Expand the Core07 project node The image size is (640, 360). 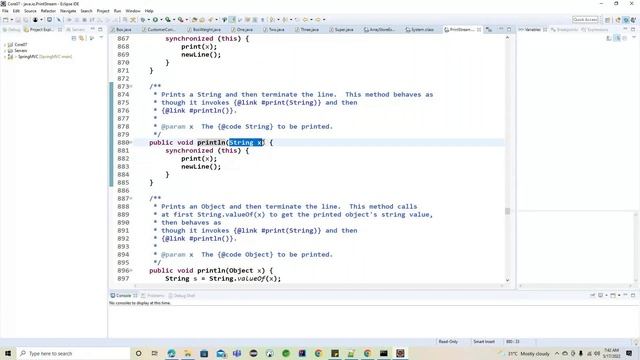[4, 44]
